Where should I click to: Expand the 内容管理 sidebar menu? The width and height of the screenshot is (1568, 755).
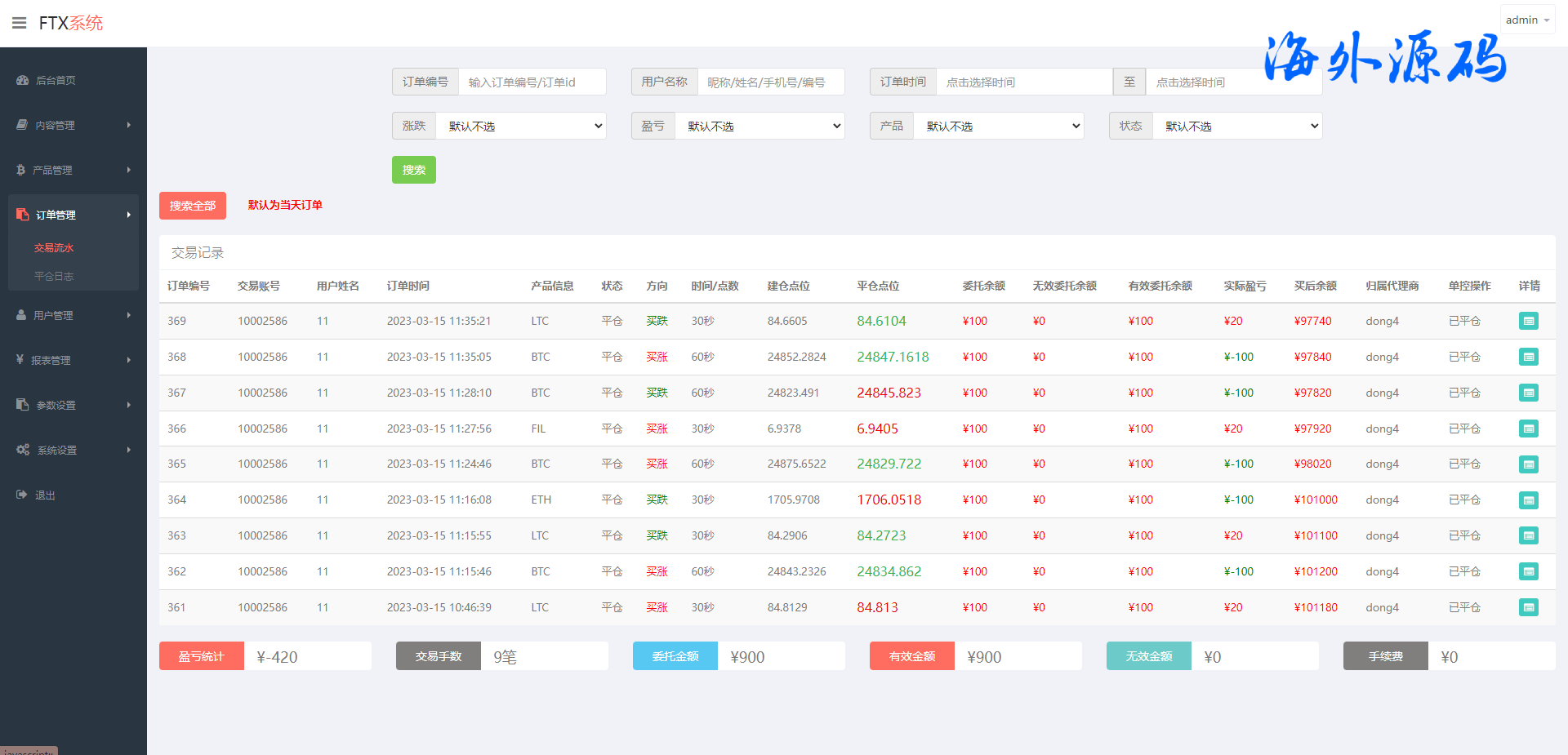[x=73, y=125]
